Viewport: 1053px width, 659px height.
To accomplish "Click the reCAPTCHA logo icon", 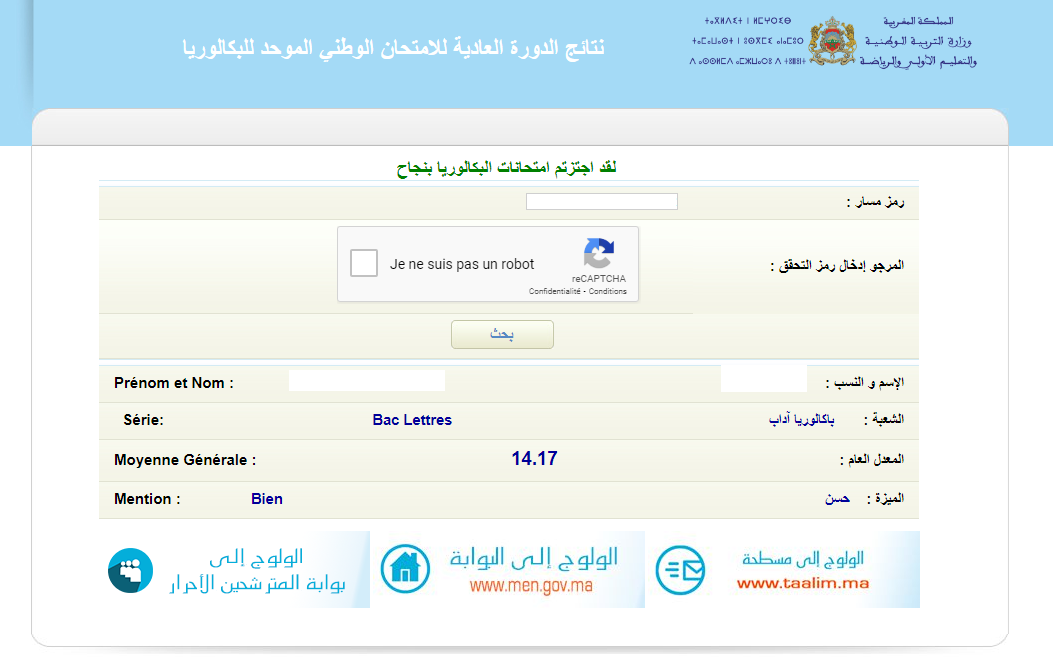I will pos(599,251).
